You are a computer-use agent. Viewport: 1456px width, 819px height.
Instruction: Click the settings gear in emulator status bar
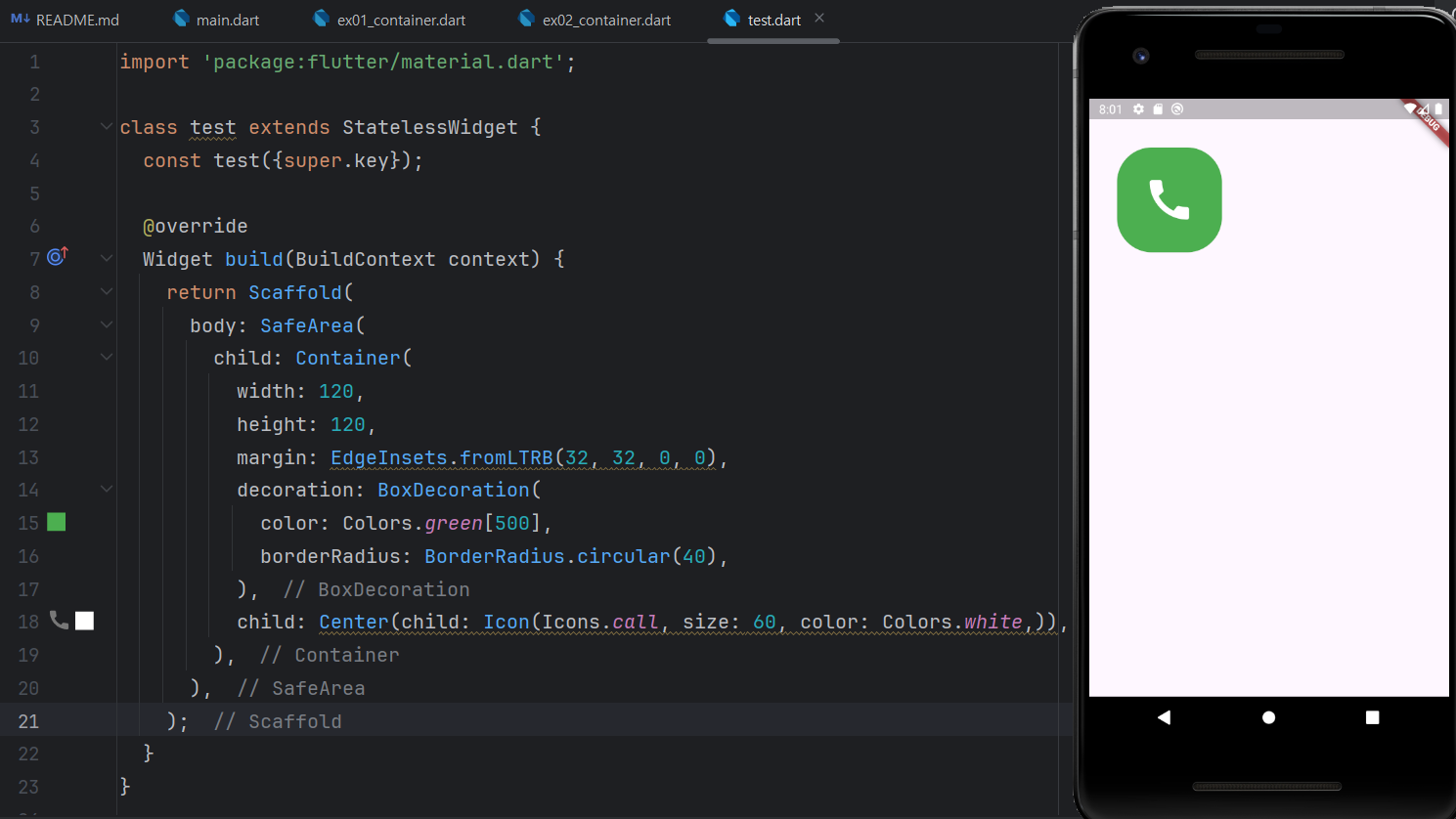tap(1138, 109)
